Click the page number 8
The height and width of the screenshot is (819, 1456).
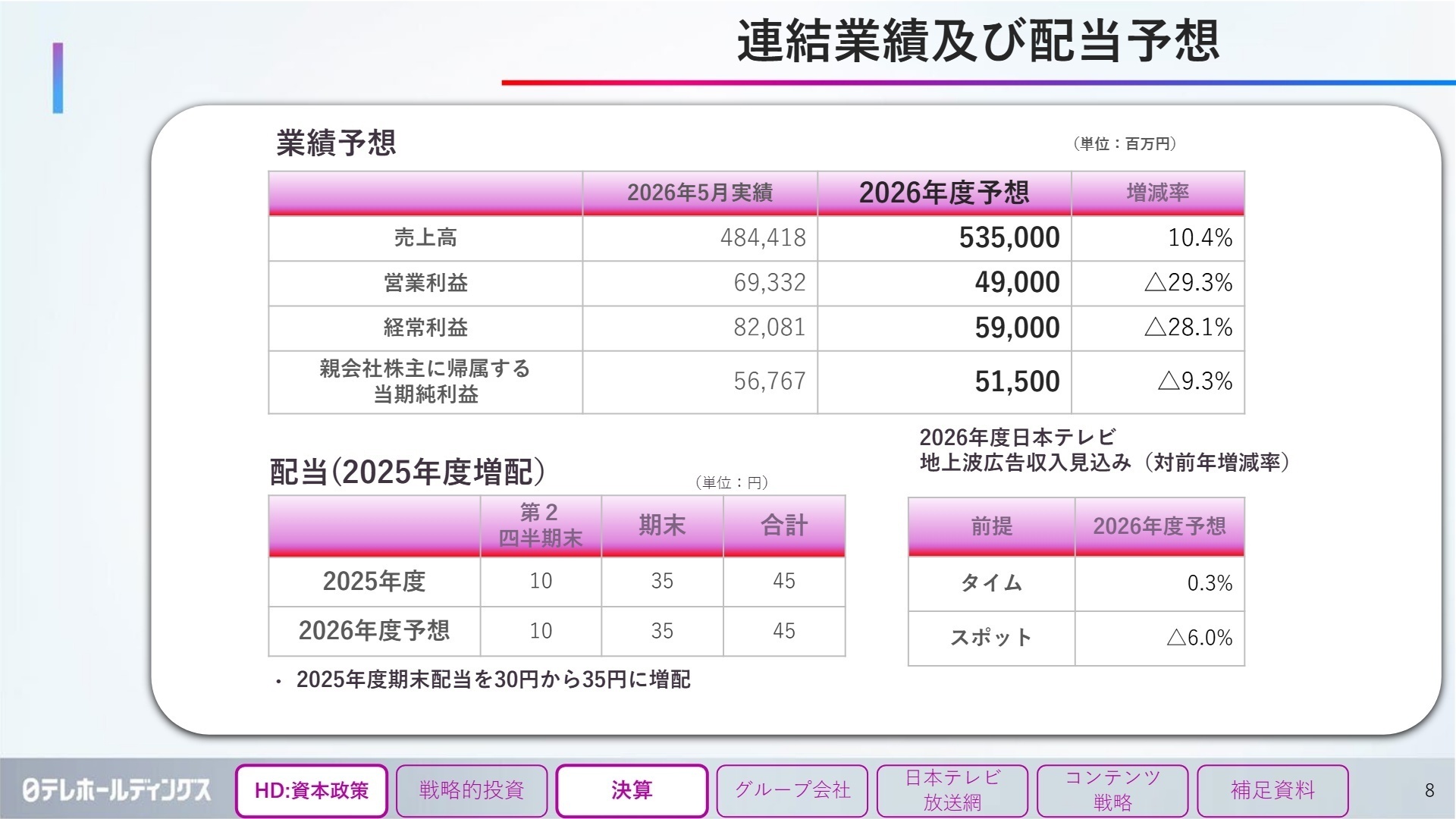[x=1429, y=791]
